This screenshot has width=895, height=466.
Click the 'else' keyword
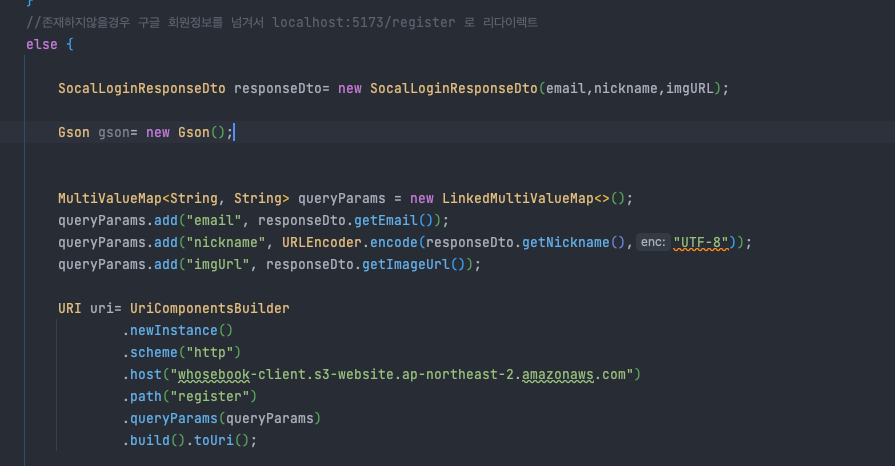(42, 45)
